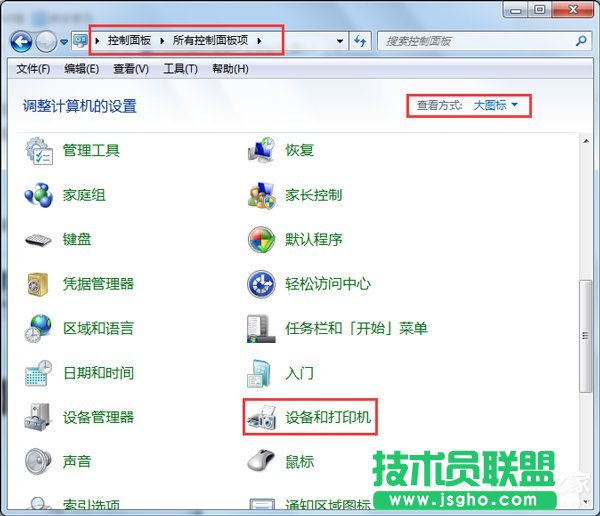Expand the 大图标 view mode dropdown
The width and height of the screenshot is (600, 516).
tap(496, 105)
